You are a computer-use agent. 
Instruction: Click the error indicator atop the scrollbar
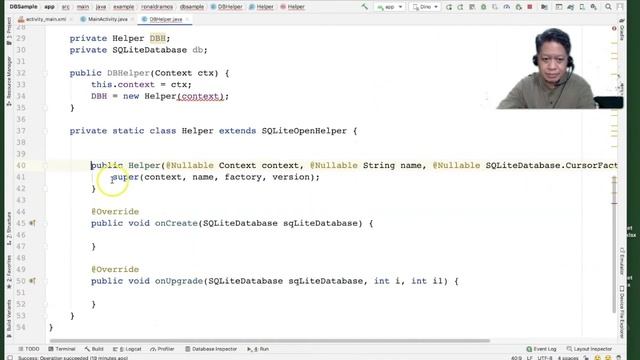tap(614, 29)
